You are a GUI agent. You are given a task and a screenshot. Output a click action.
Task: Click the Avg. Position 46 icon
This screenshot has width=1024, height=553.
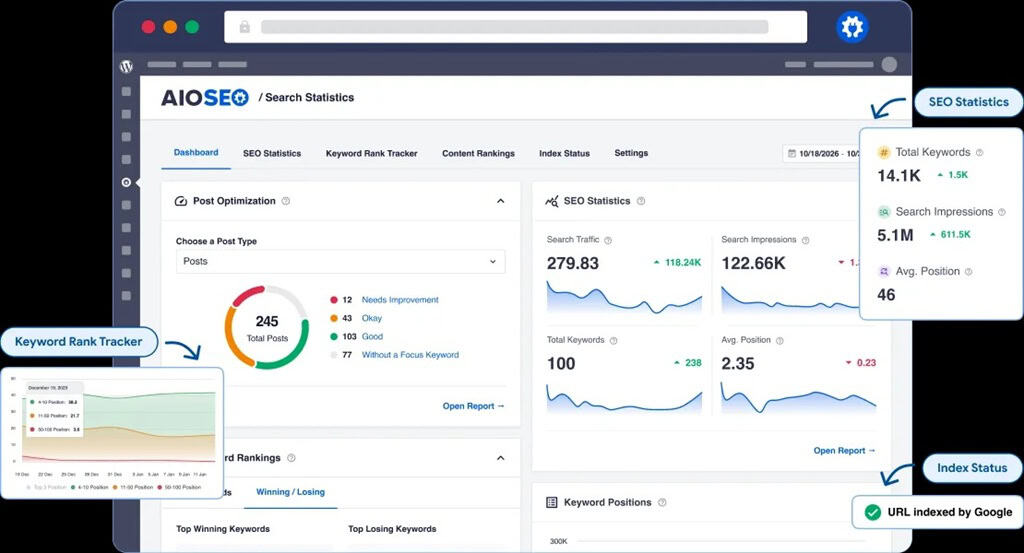(x=883, y=271)
